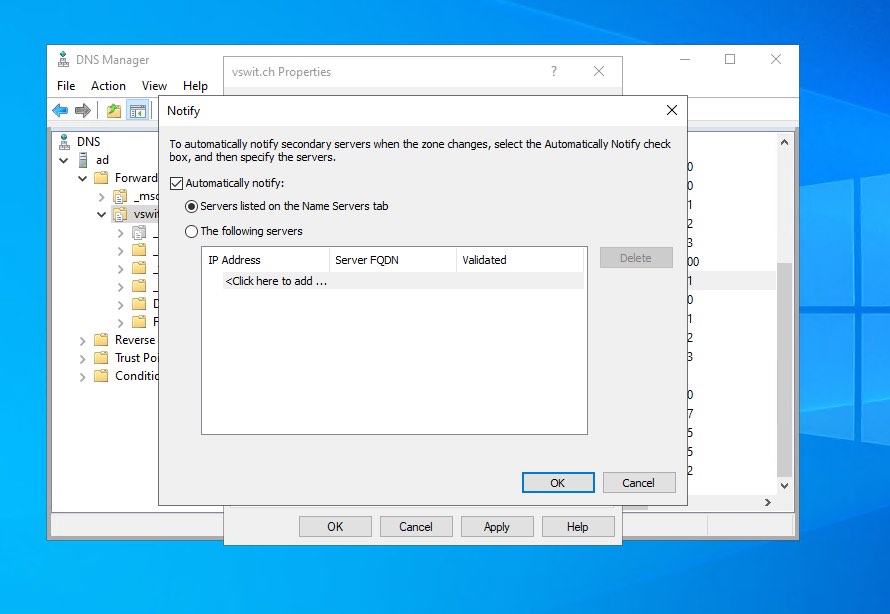
Task: Expand the Reverse Lookup Zones node
Action: pos(83,340)
